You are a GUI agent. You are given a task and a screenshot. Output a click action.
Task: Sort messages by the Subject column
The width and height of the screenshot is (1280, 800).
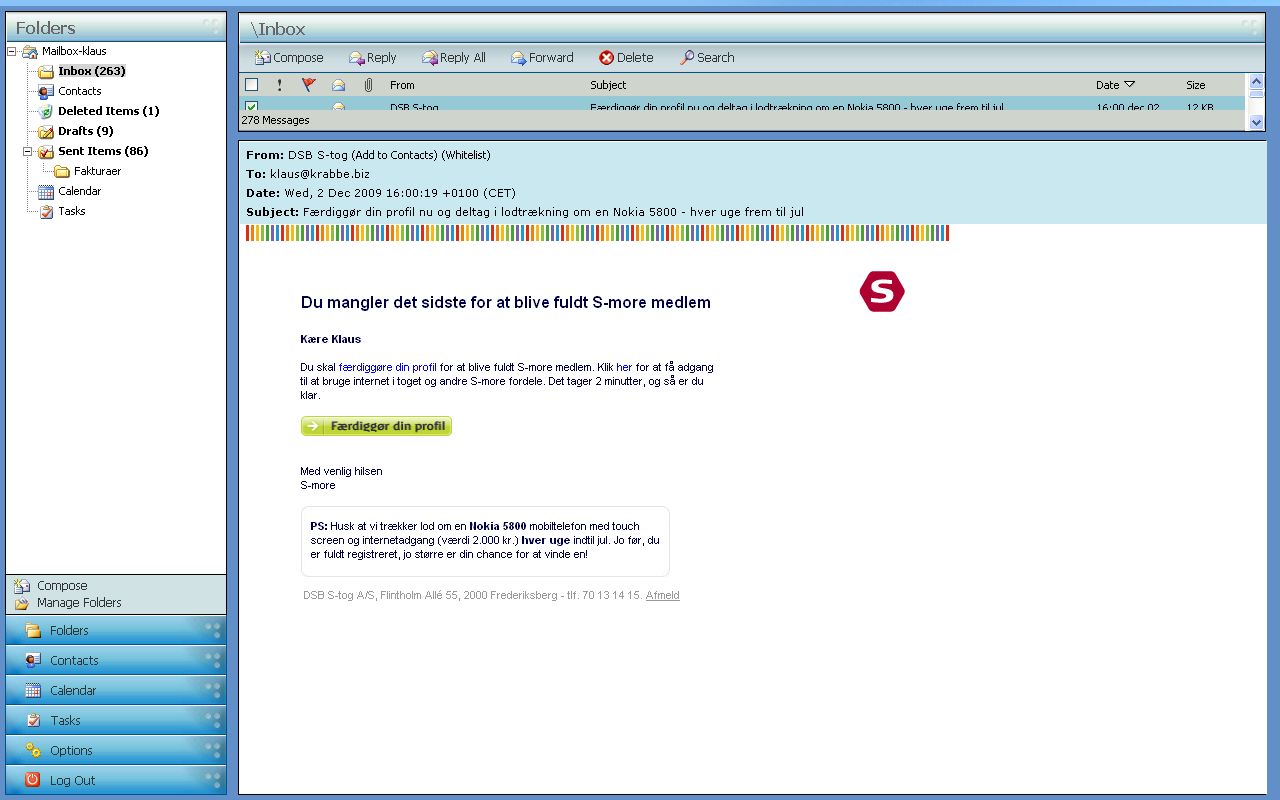tap(608, 85)
